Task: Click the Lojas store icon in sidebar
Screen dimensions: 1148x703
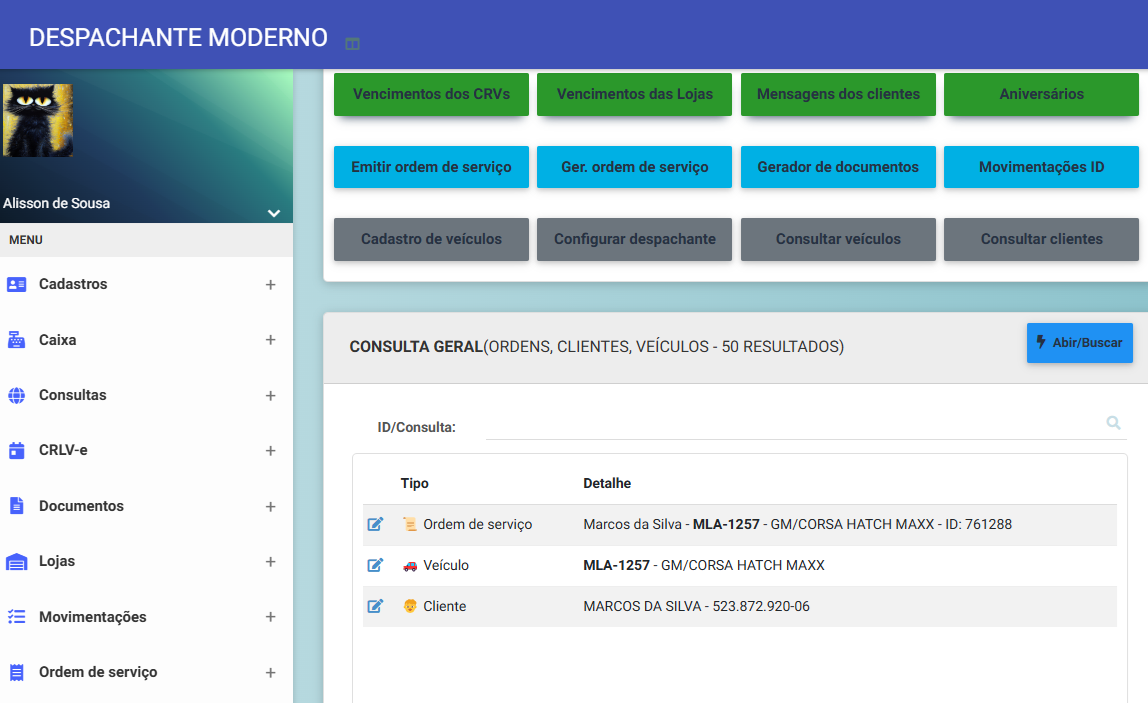Action: (16, 562)
